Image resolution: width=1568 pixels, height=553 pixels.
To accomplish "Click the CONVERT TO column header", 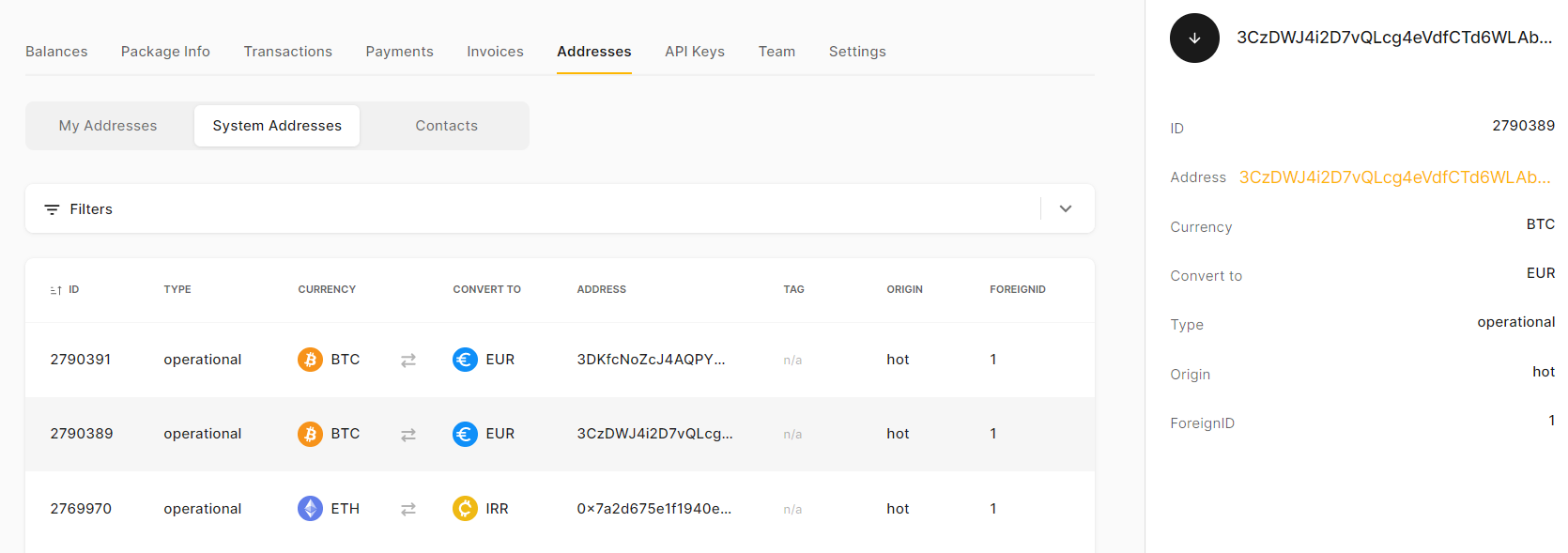I will 486,289.
